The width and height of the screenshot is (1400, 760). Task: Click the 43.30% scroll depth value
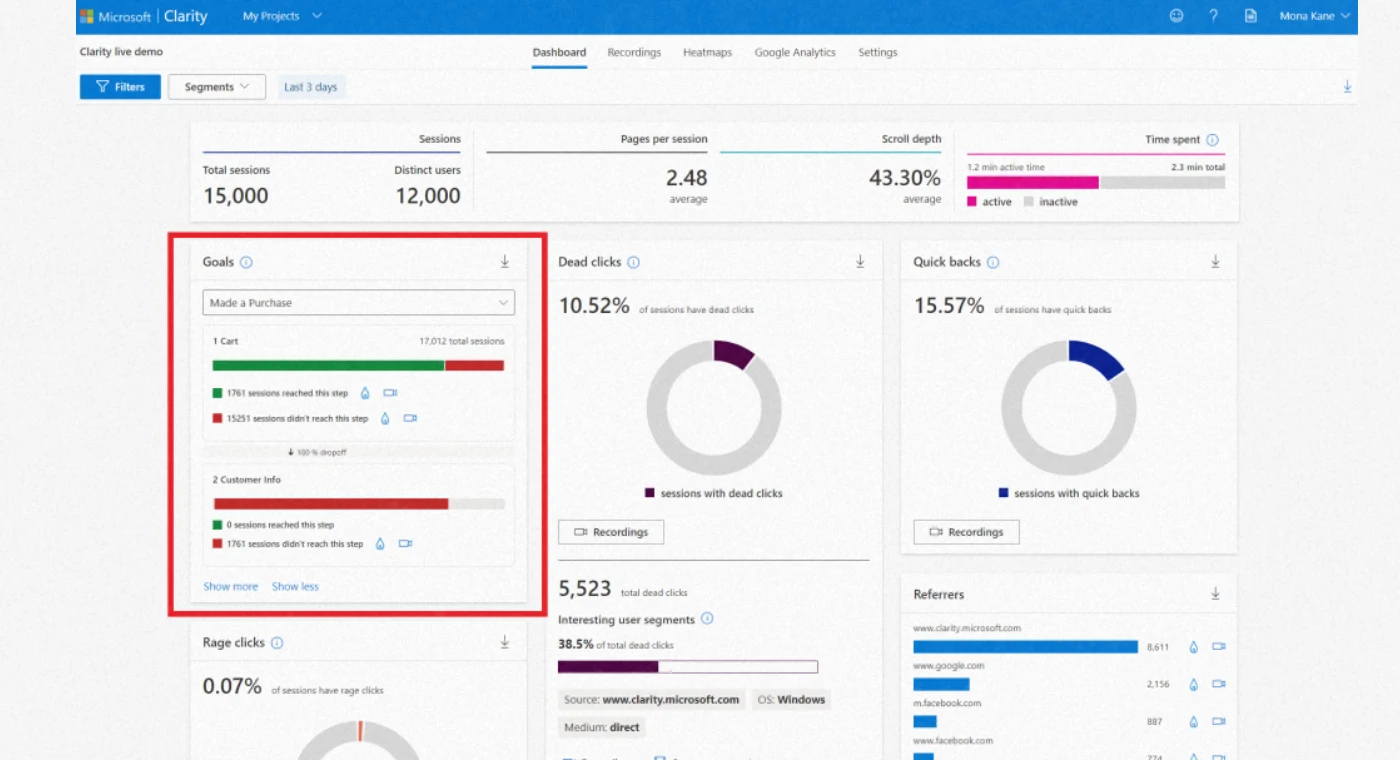coord(904,178)
